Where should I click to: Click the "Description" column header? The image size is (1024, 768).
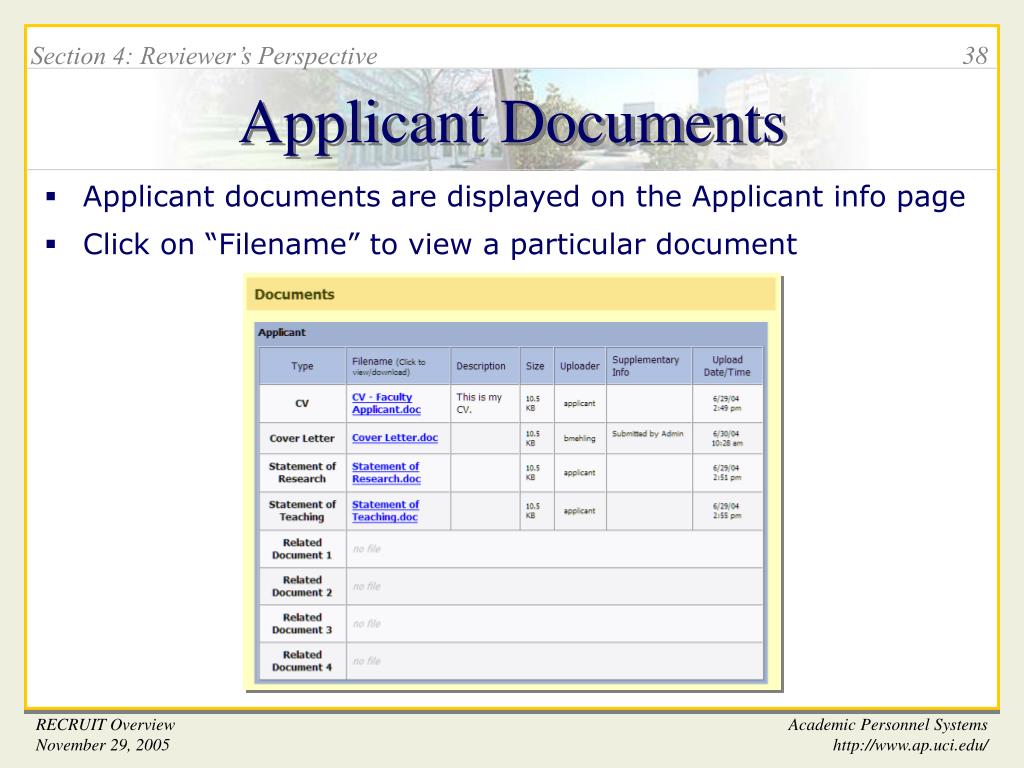485,366
